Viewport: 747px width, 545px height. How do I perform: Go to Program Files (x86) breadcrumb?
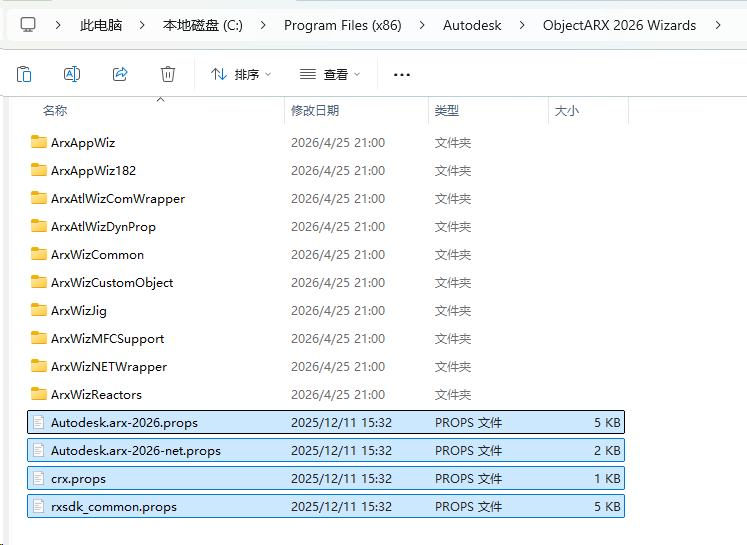point(343,25)
